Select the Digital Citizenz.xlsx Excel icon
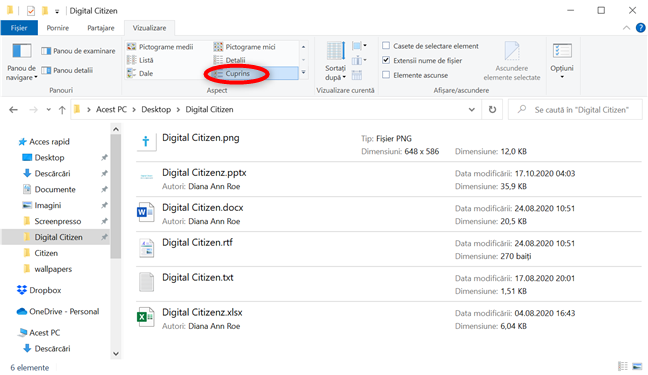 pyautogui.click(x=146, y=317)
